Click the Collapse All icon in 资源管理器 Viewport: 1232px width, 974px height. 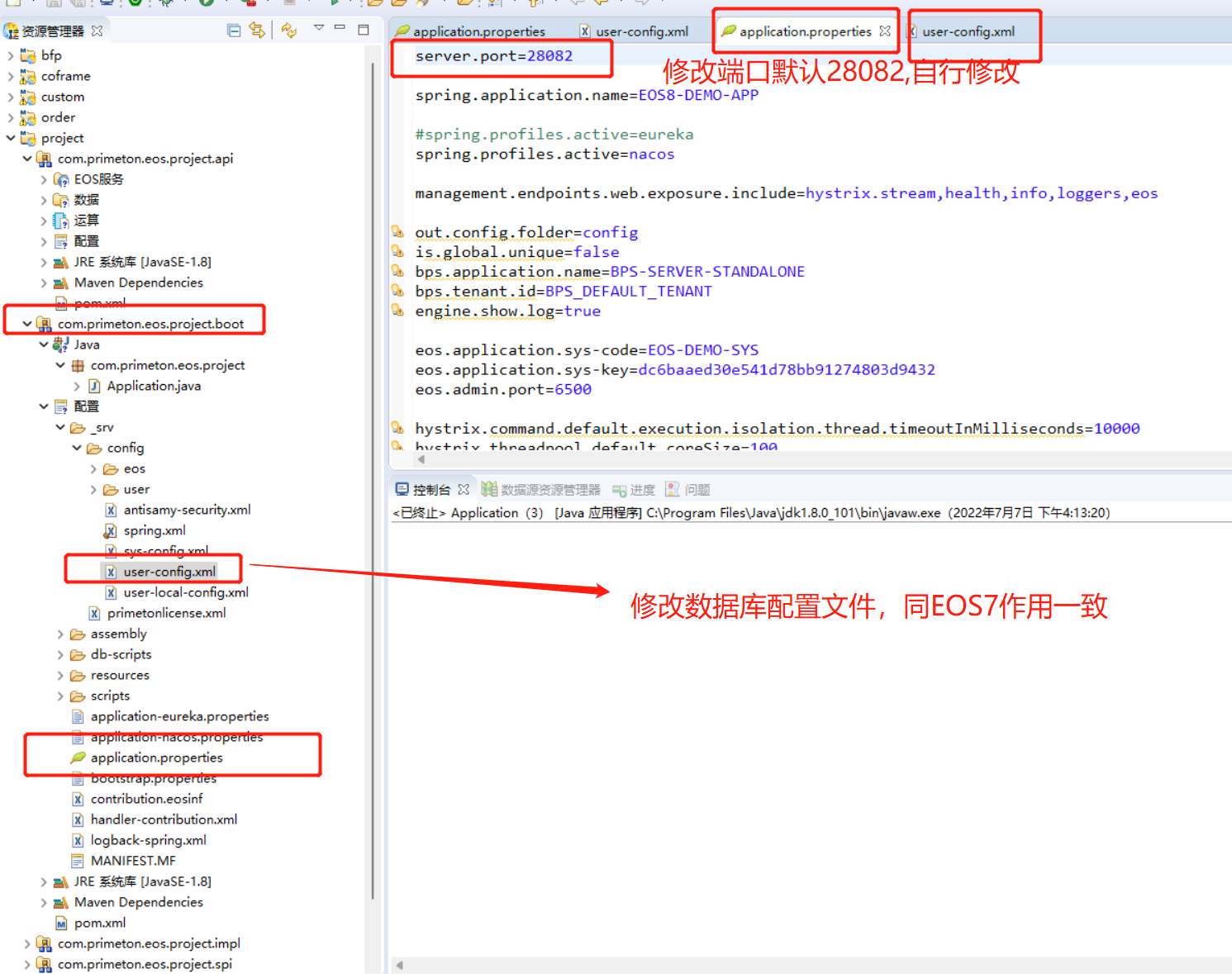point(234,31)
